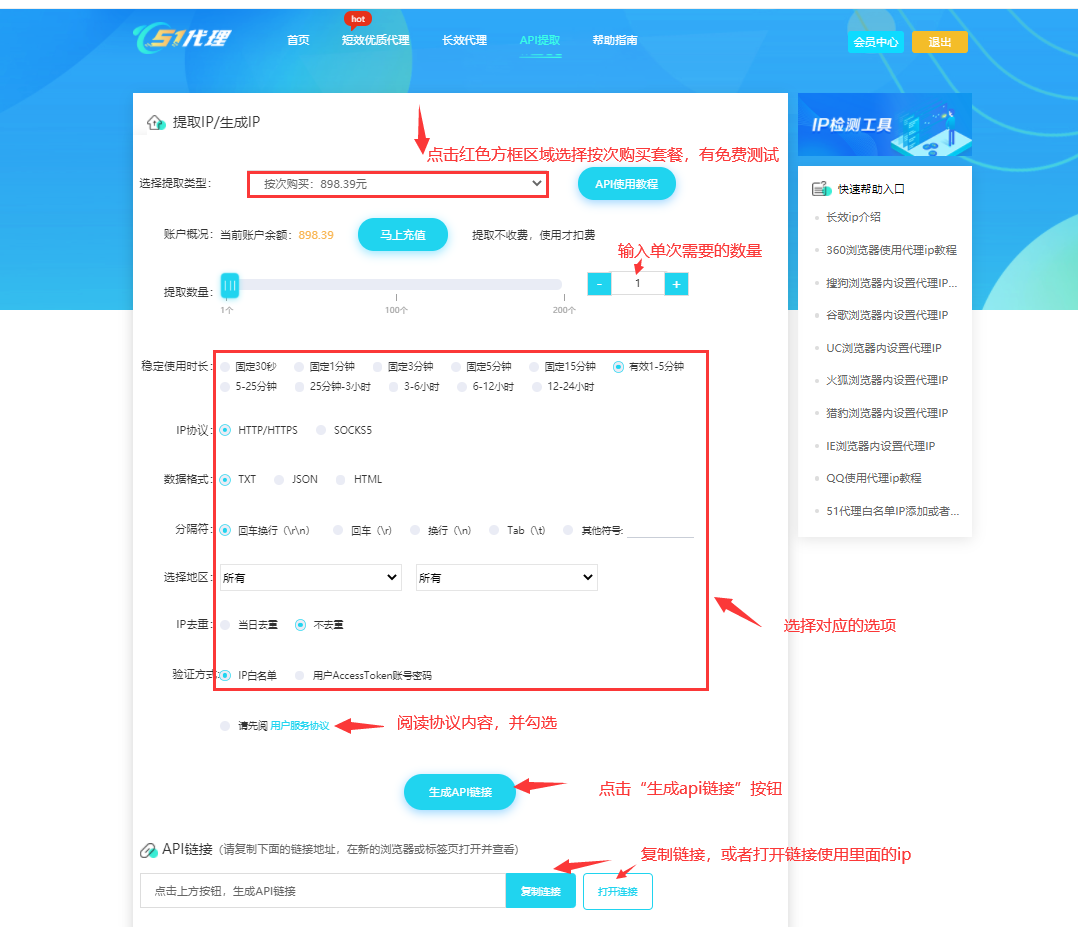Select 用户AccessToken账号密码 verification method
1078x927 pixels.
click(299, 676)
